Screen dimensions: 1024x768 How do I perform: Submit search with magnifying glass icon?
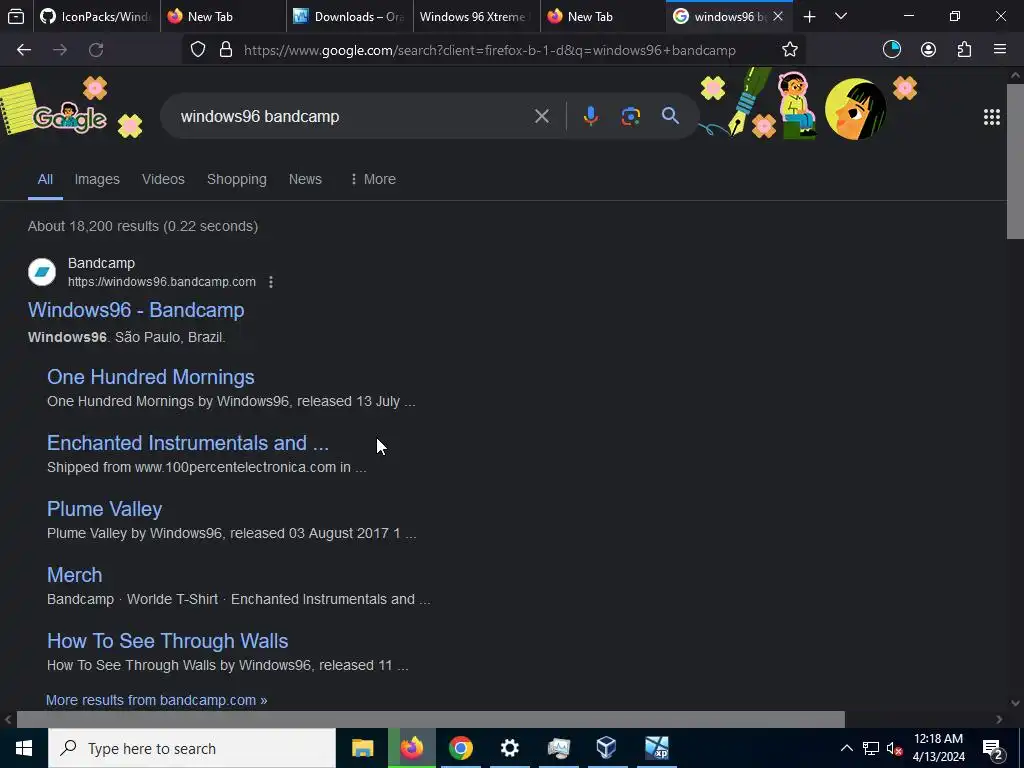(670, 116)
